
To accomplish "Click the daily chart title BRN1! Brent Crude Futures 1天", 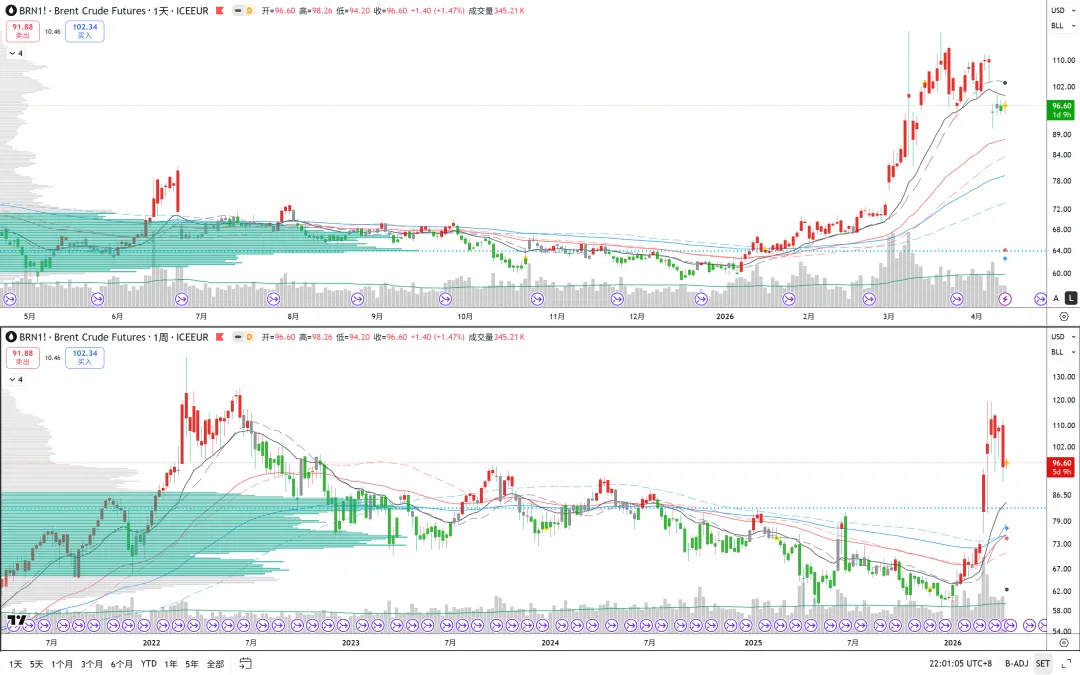I will pos(114,10).
